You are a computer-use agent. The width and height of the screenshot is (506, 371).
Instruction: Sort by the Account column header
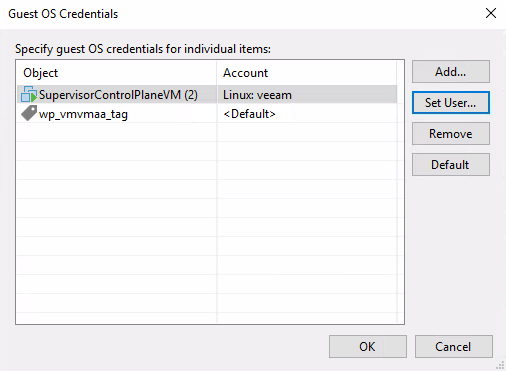tap(307, 73)
